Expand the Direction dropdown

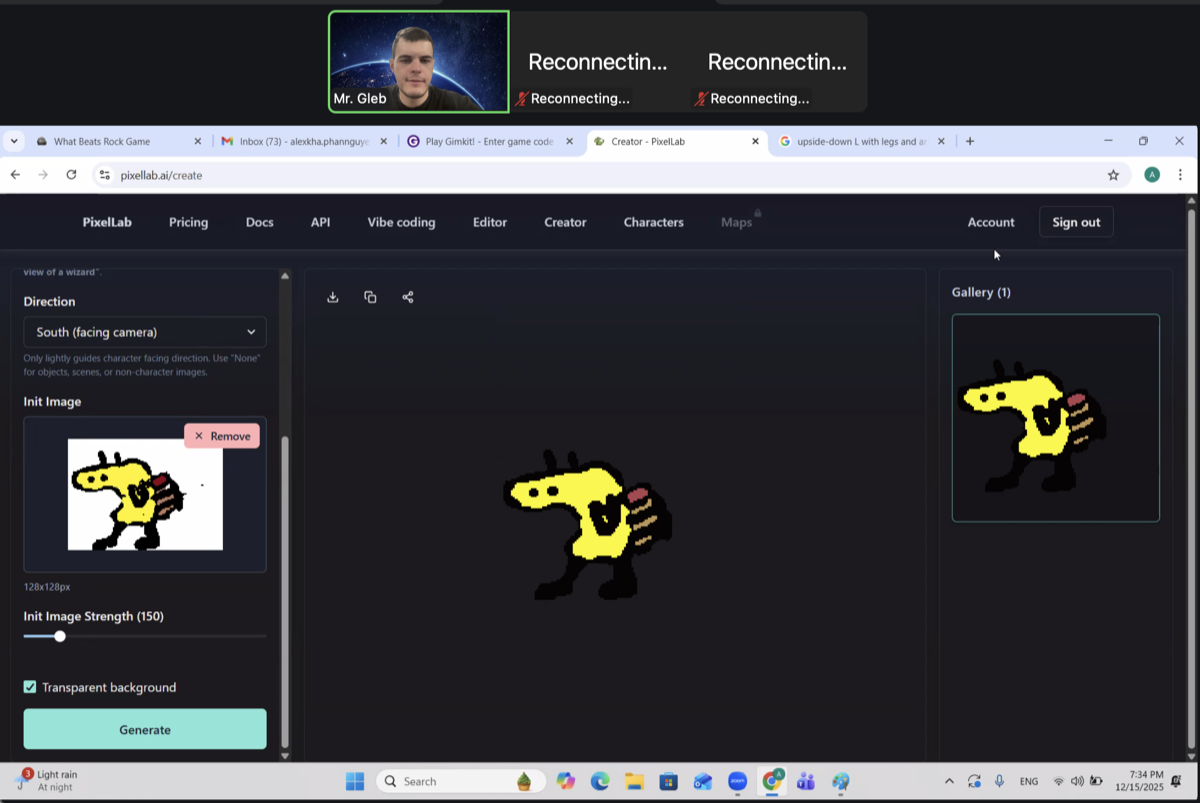click(145, 332)
